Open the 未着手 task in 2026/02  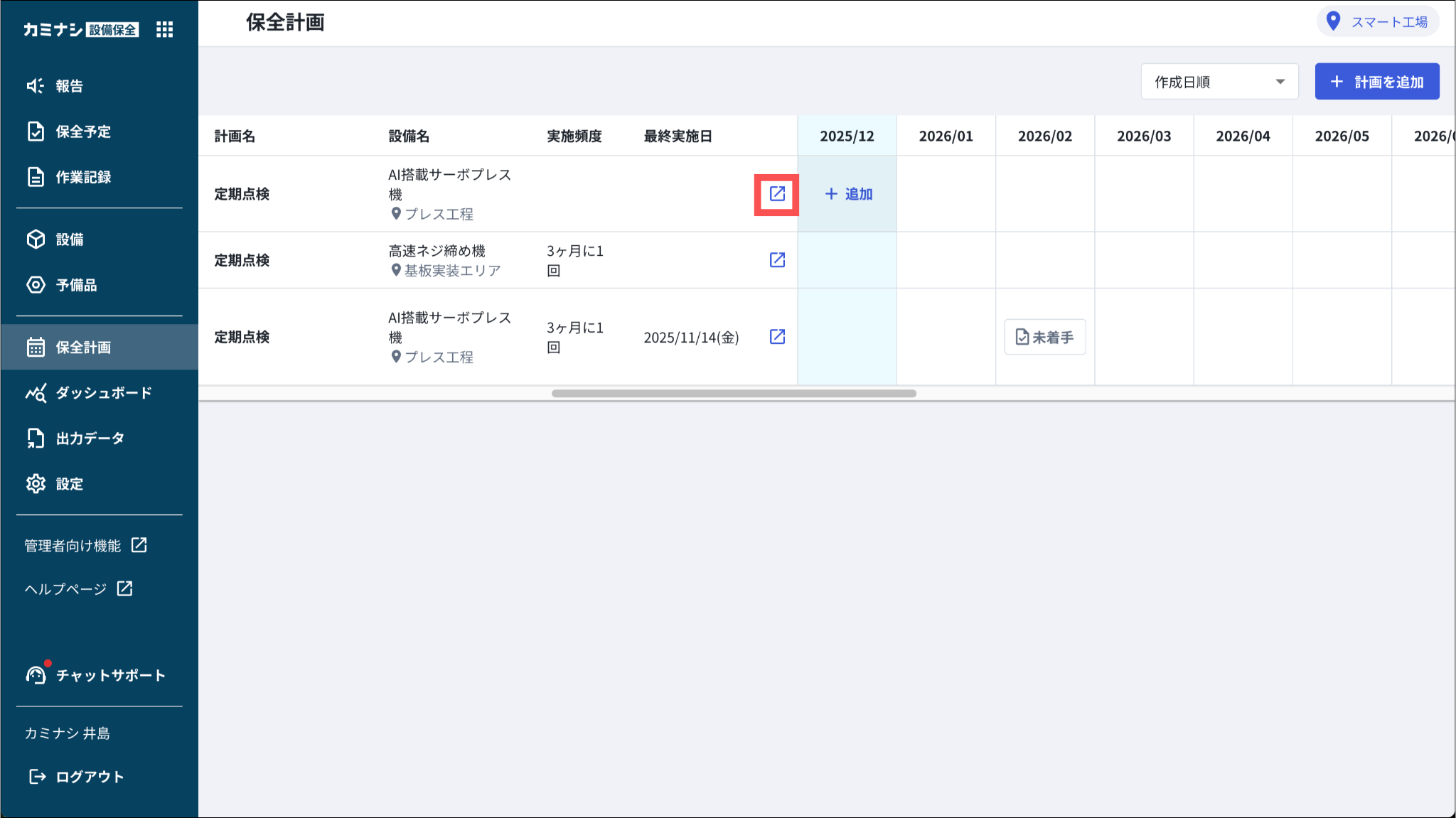1044,337
